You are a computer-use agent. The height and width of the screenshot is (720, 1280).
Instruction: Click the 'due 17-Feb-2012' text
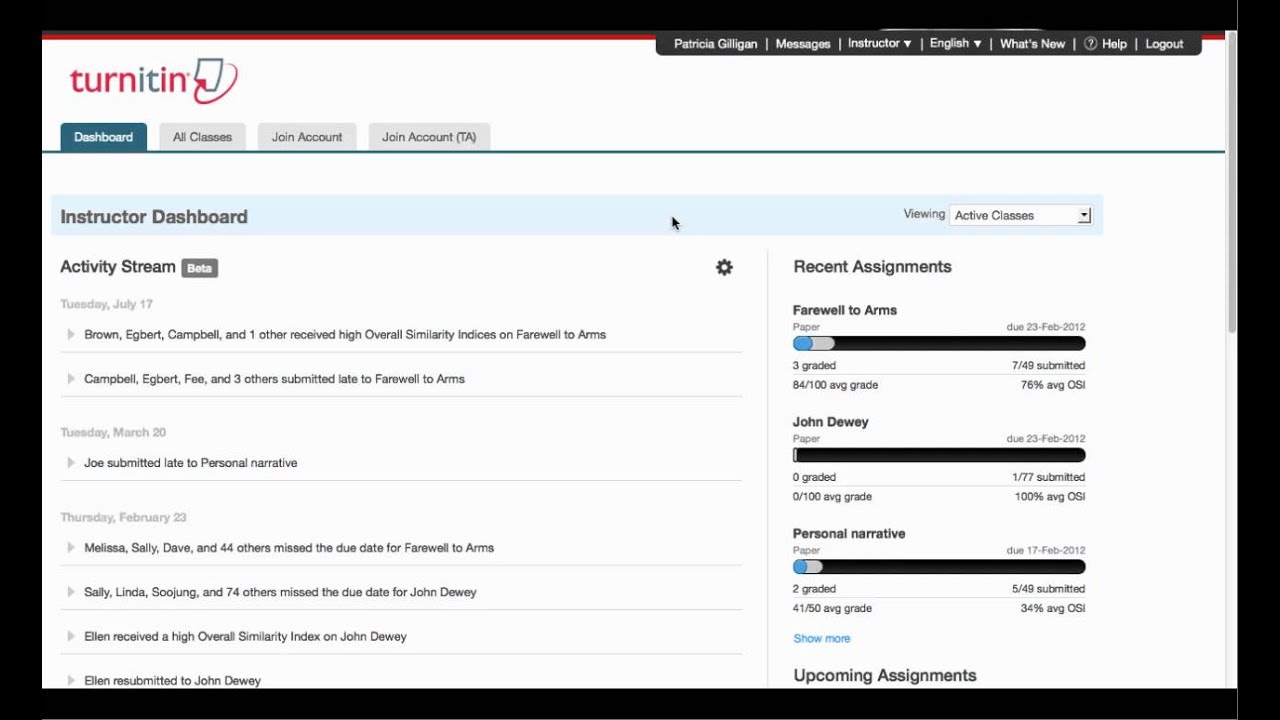click(x=1046, y=551)
